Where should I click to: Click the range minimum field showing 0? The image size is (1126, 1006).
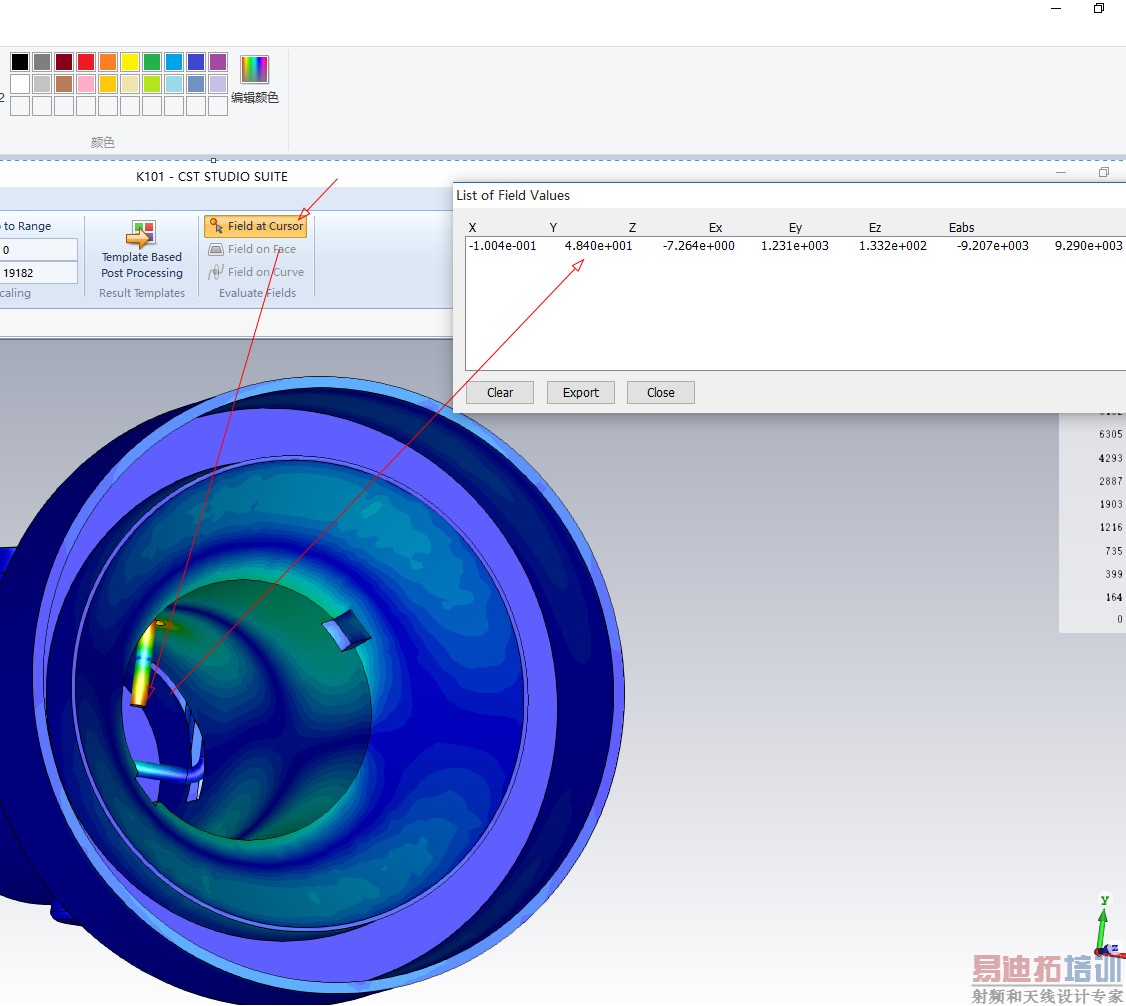[39, 250]
